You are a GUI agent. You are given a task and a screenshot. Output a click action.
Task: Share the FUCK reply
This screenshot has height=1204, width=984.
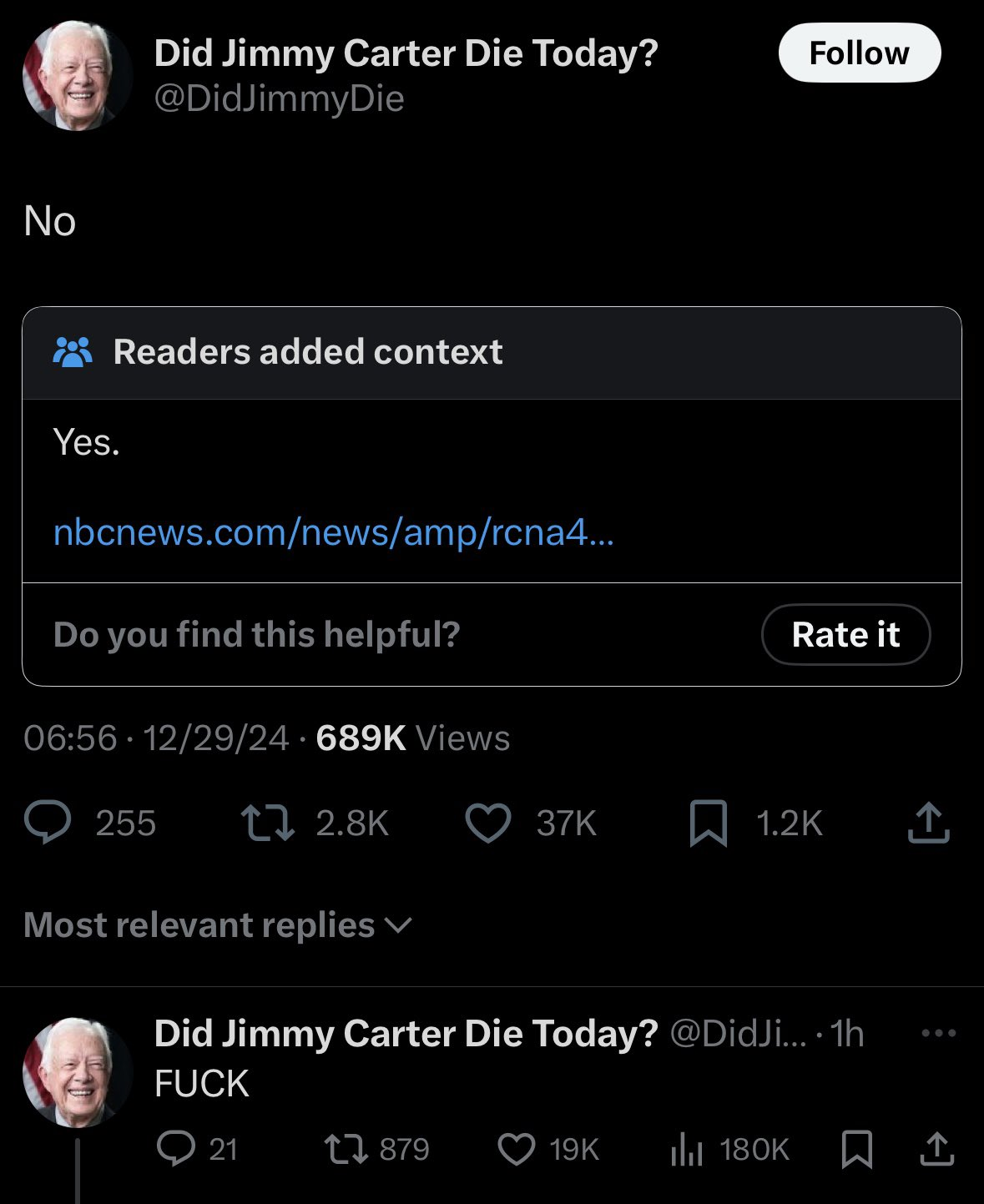click(x=936, y=1149)
